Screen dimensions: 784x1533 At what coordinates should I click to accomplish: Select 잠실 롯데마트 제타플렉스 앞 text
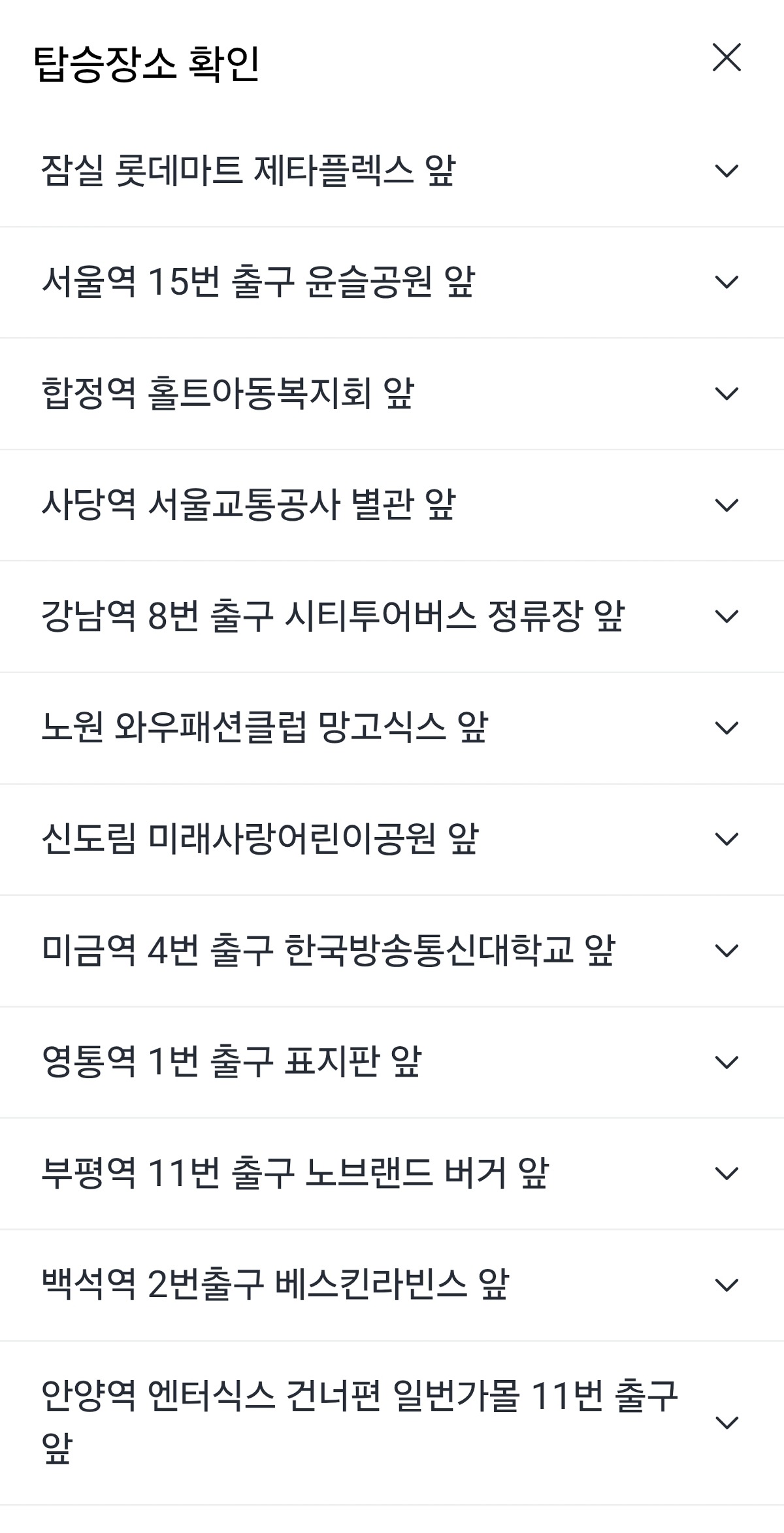coord(248,171)
